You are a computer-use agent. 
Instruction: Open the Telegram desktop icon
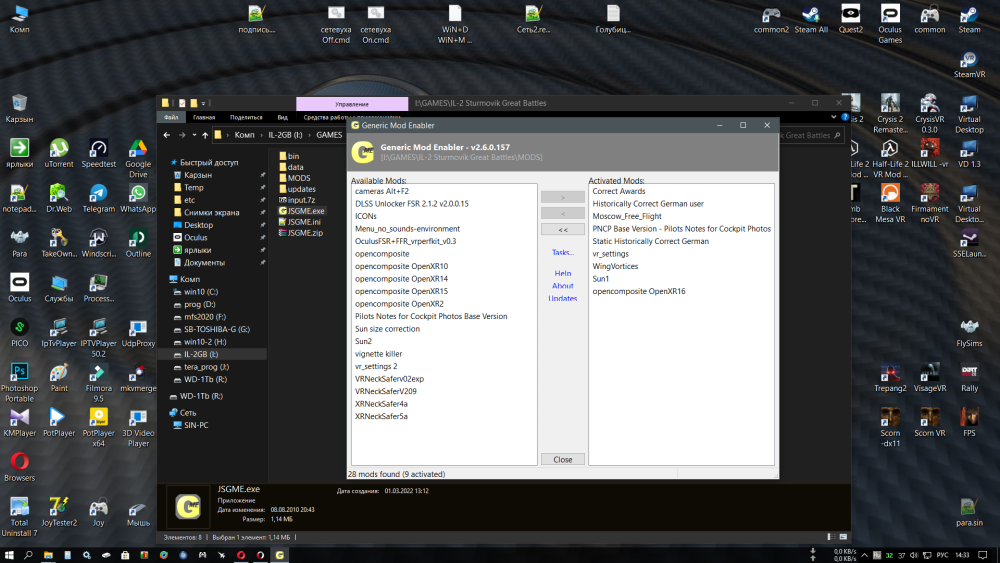tap(98, 194)
